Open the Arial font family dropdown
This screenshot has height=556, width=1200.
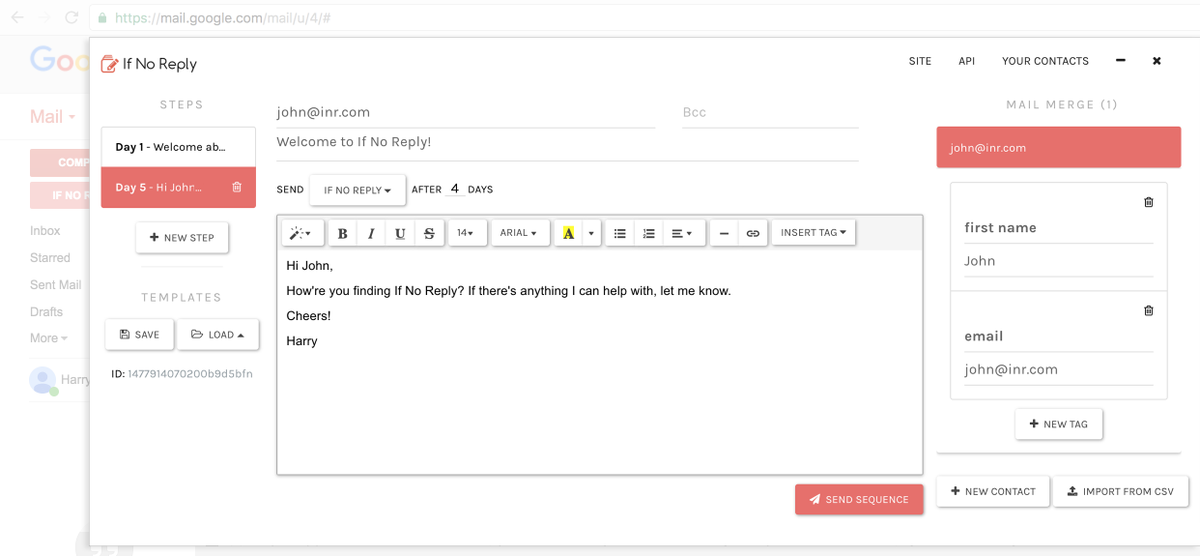[x=520, y=233]
